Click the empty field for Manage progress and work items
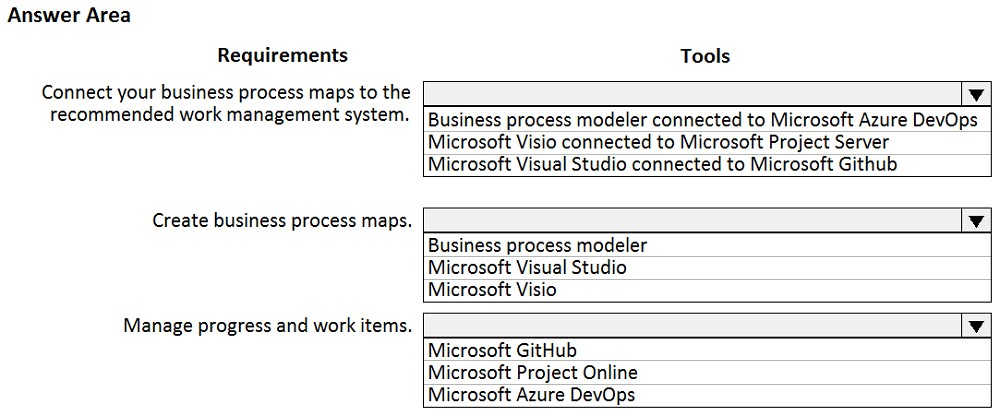The height and width of the screenshot is (416, 1000). click(693, 326)
